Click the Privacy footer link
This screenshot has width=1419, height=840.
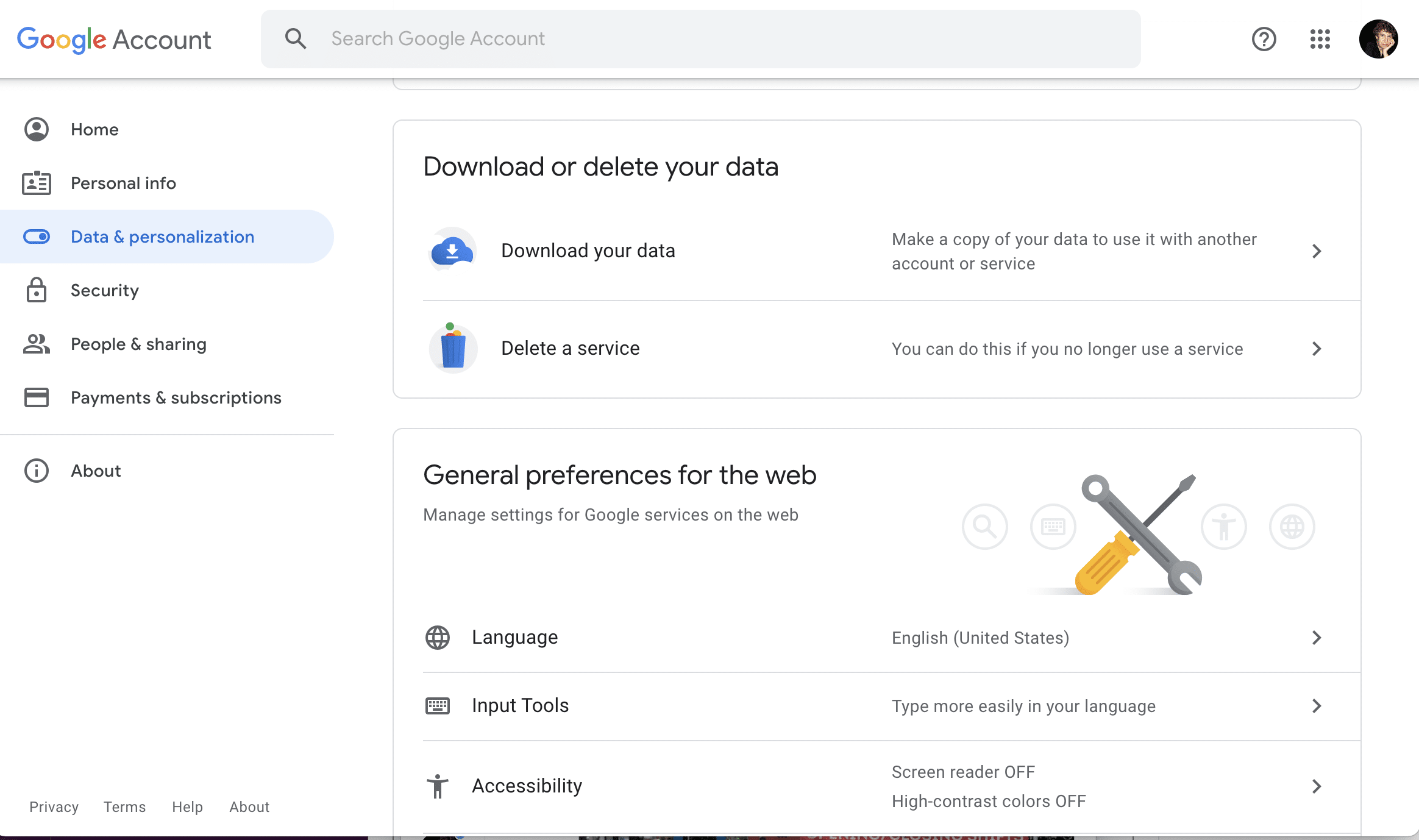(x=54, y=806)
